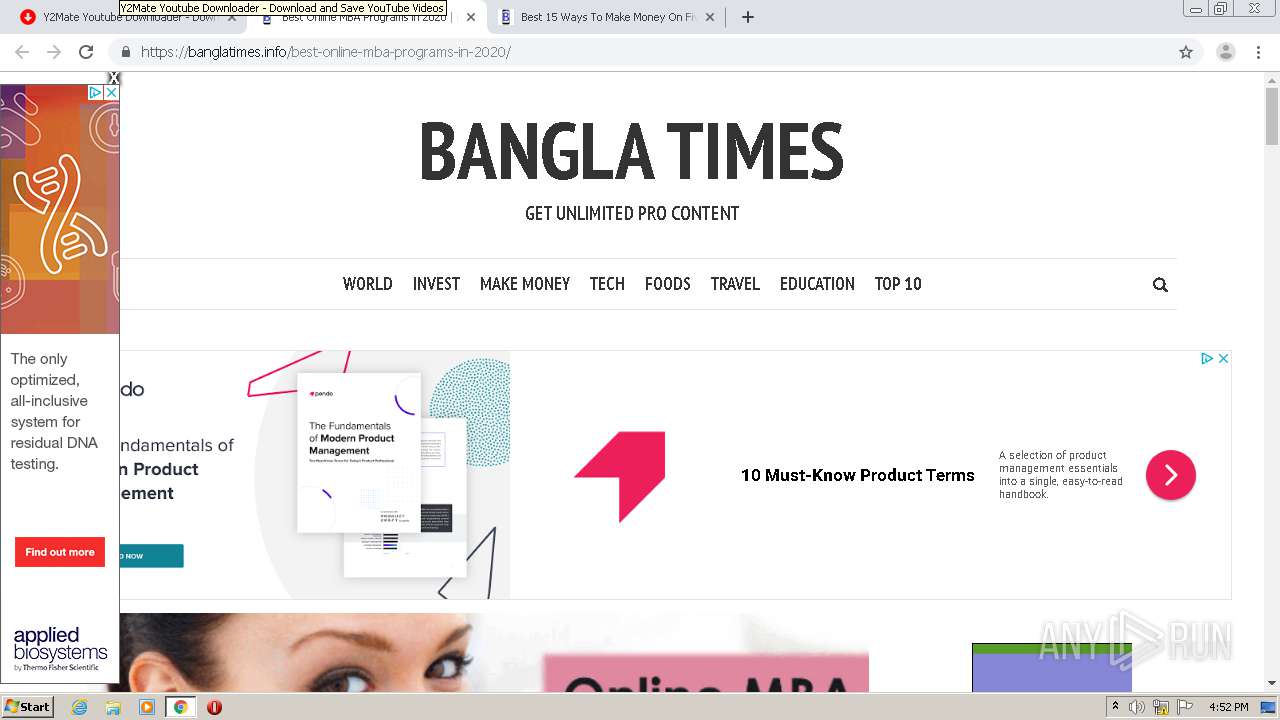The height and width of the screenshot is (720, 1280).
Task: Open the file explorer folder in taskbar
Action: point(113,707)
